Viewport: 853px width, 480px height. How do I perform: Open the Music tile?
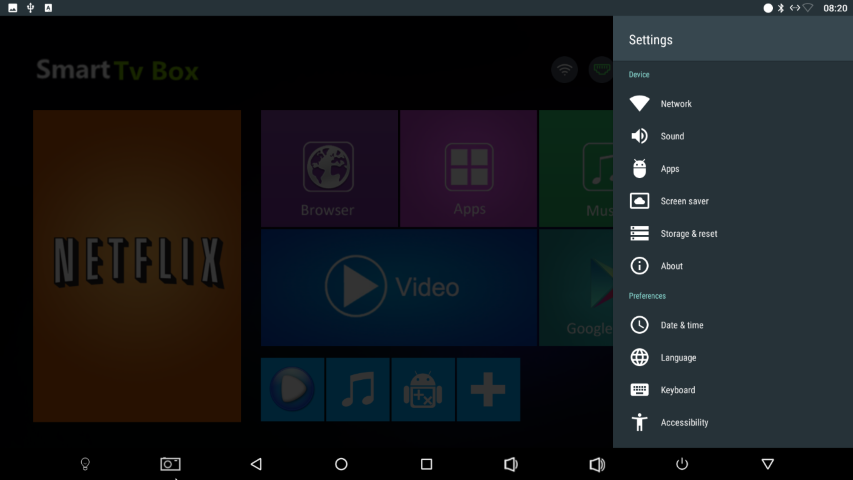click(576, 169)
